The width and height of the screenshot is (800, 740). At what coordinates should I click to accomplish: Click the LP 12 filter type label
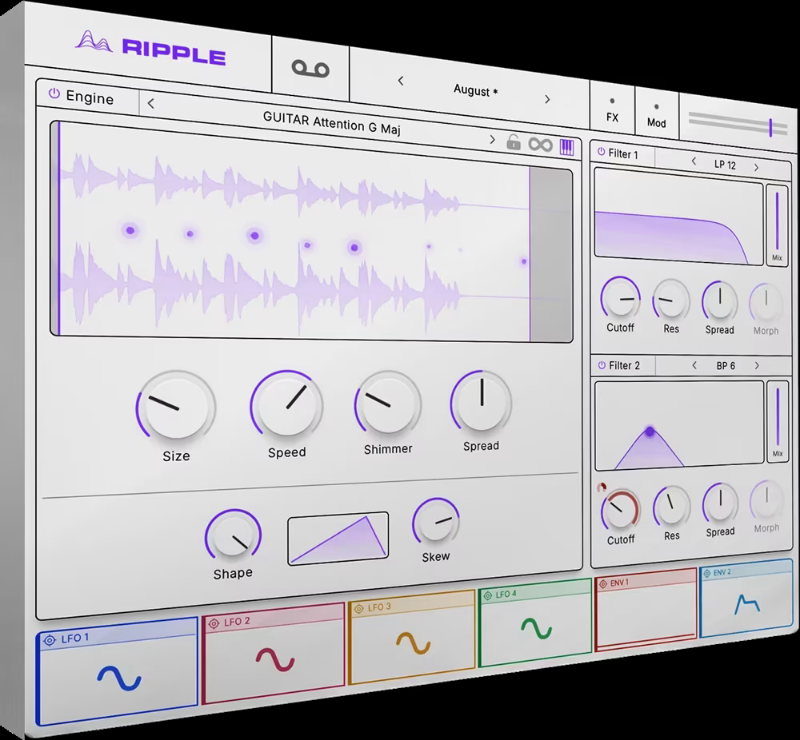pyautogui.click(x=725, y=164)
